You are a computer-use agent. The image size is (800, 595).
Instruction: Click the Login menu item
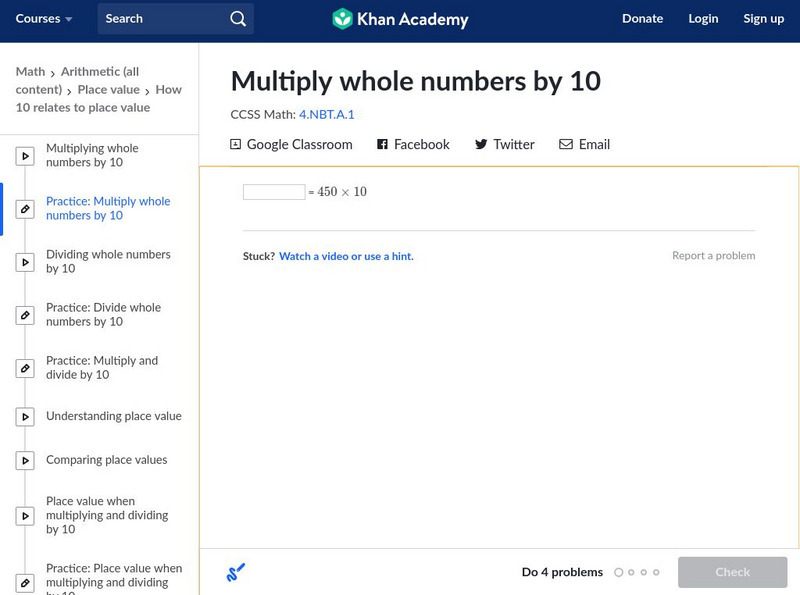(703, 19)
